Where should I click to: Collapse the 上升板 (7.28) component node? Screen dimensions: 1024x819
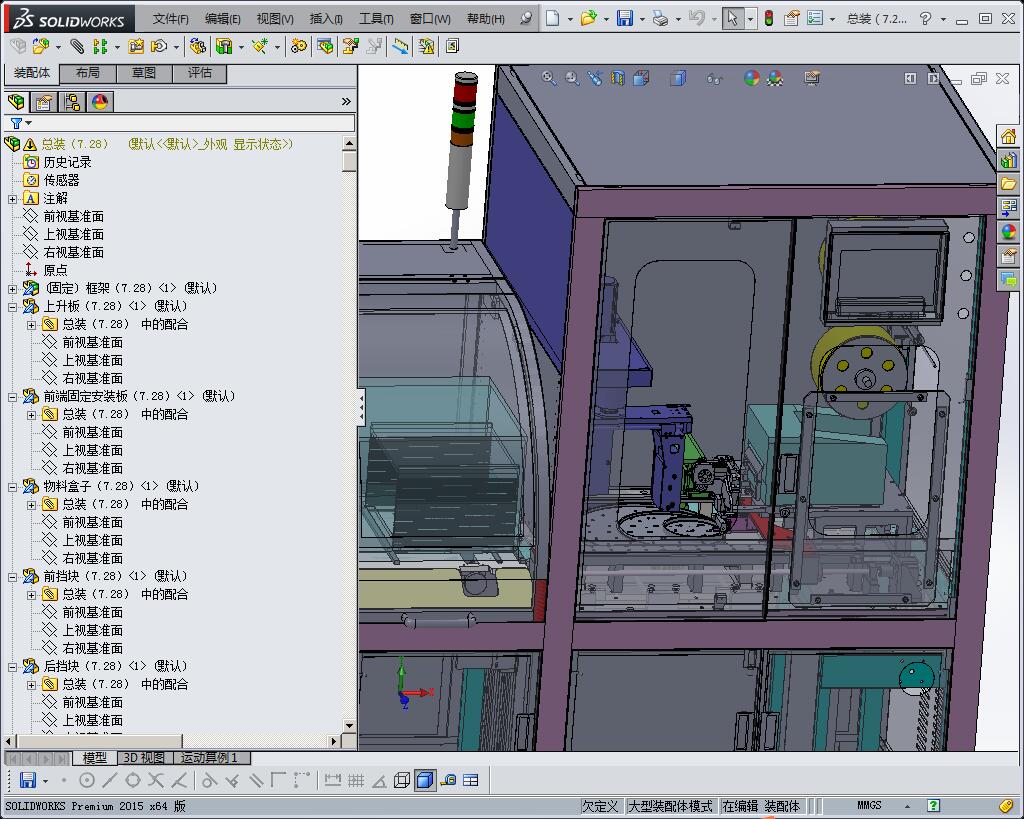(12, 306)
